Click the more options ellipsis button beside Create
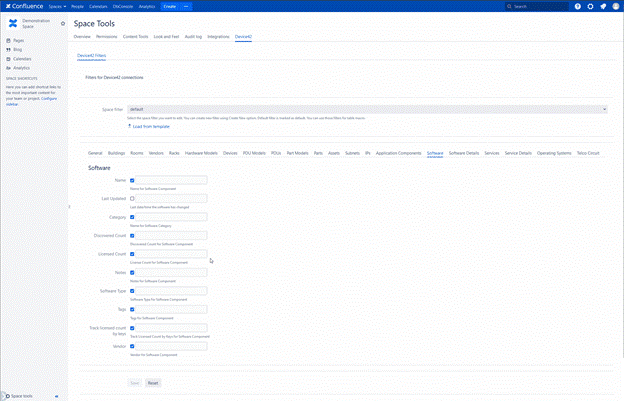This screenshot has width=624, height=401. pos(187,6)
